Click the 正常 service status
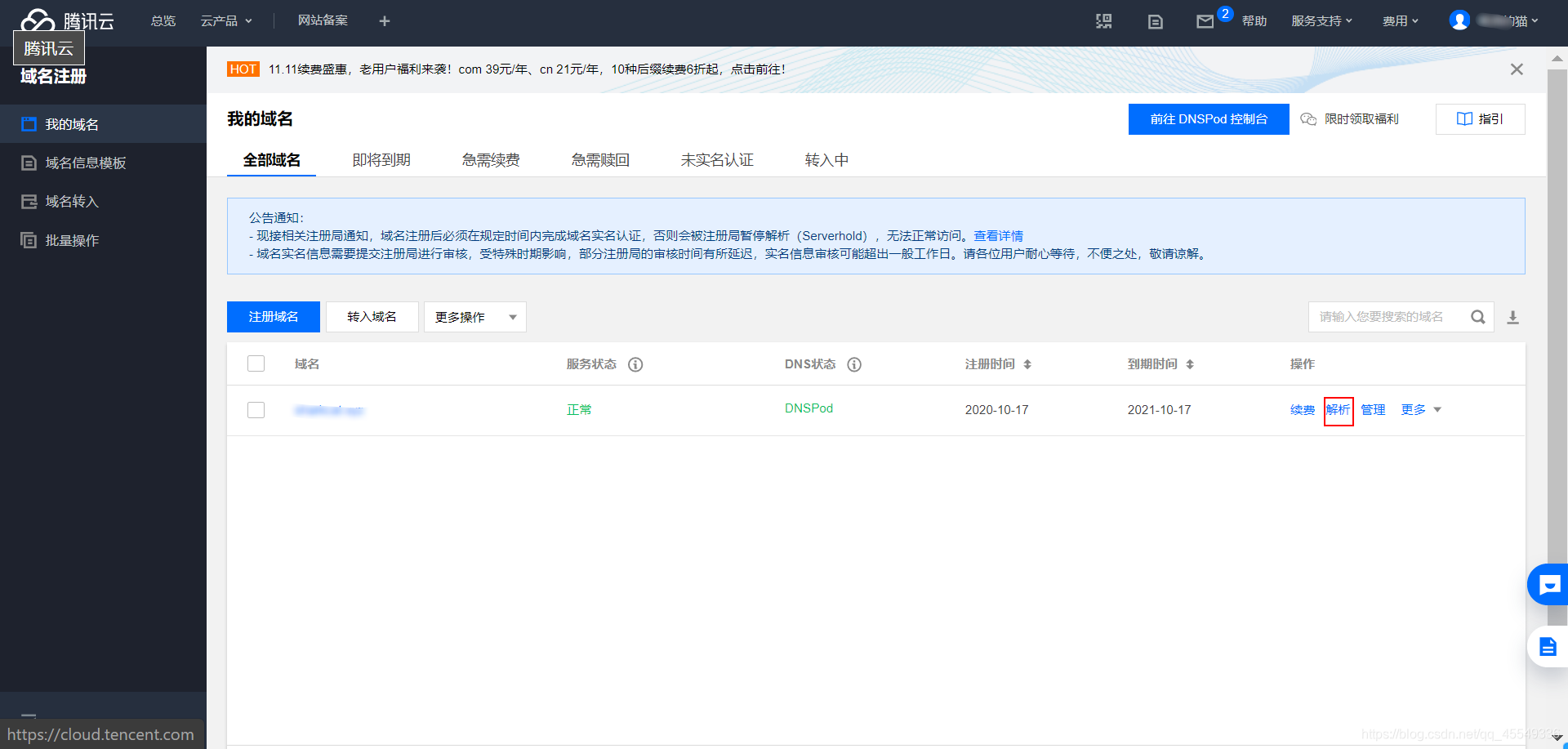 pyautogui.click(x=579, y=410)
